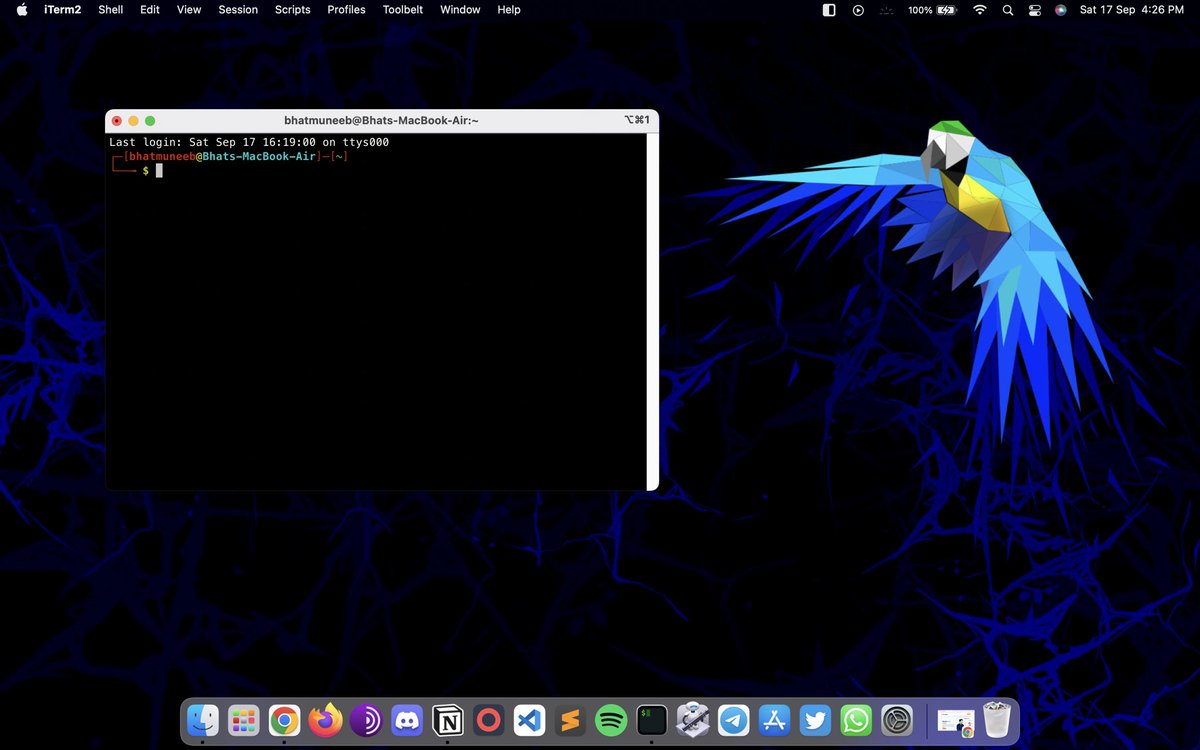Open Twitter from the Dock
The width and height of the screenshot is (1200, 750).
[816, 720]
